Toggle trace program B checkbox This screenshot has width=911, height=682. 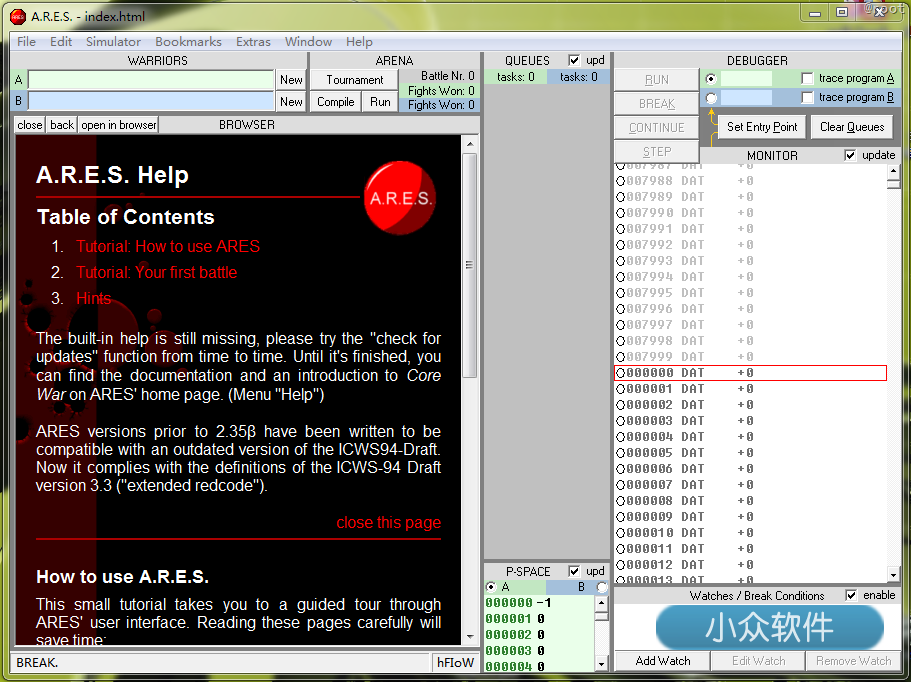807,98
